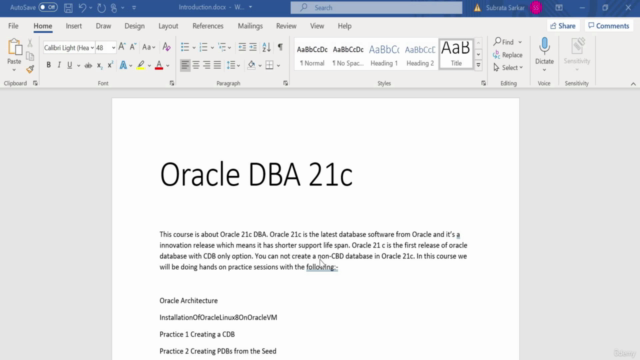Activate the Format Painter brush
640x360 pixels.
point(30,69)
